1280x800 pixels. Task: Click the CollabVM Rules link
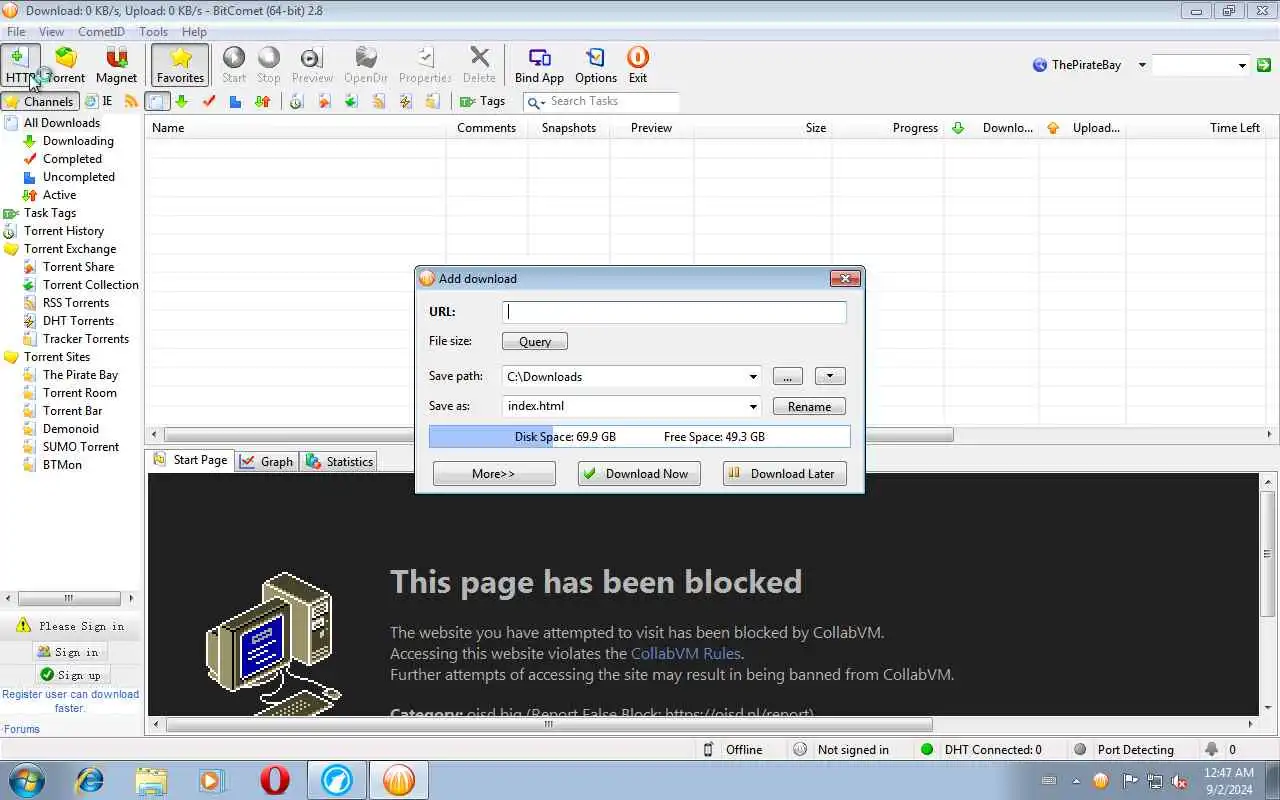click(x=686, y=653)
